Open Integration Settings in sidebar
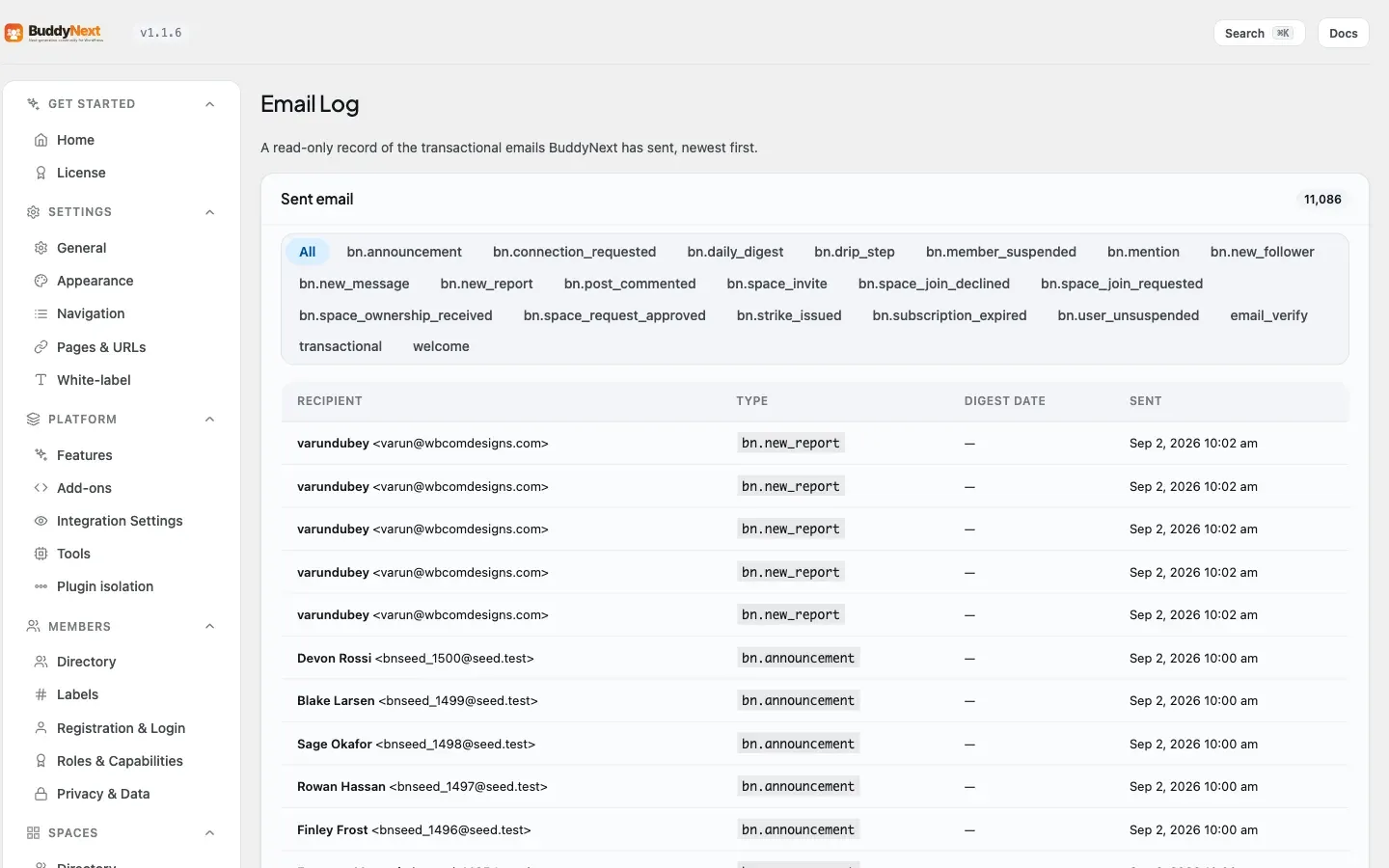Image resolution: width=1389 pixels, height=868 pixels. [120, 521]
